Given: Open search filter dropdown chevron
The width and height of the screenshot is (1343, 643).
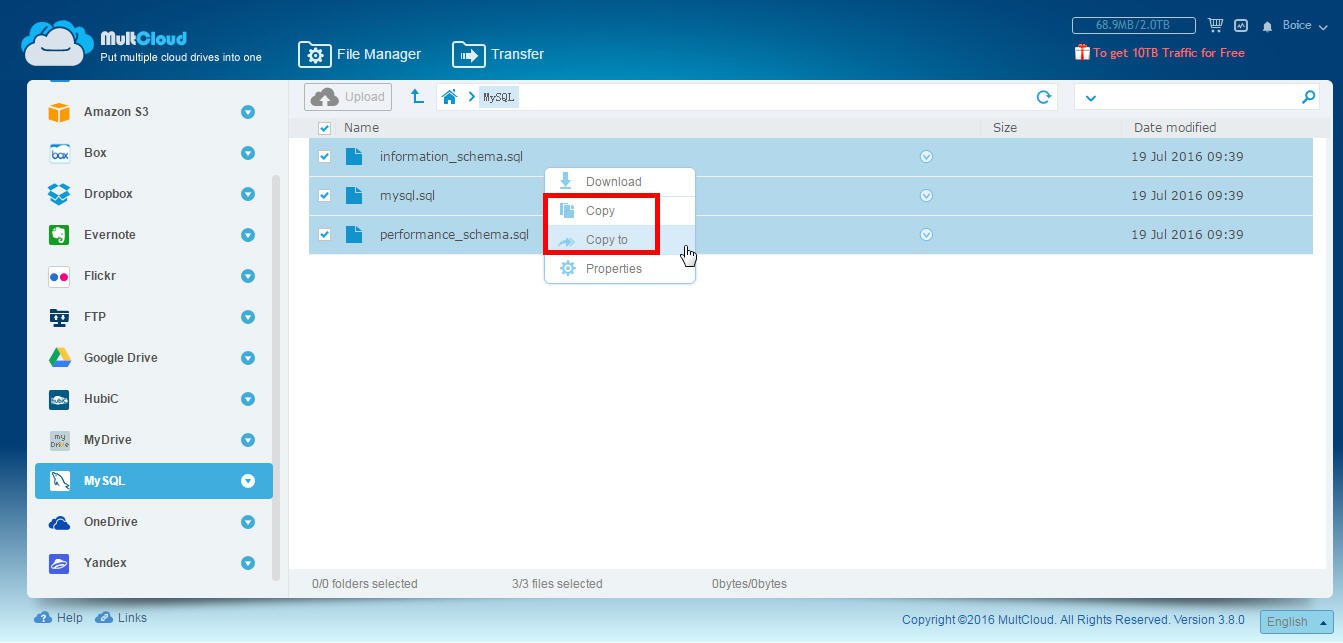Looking at the screenshot, I should [x=1091, y=98].
